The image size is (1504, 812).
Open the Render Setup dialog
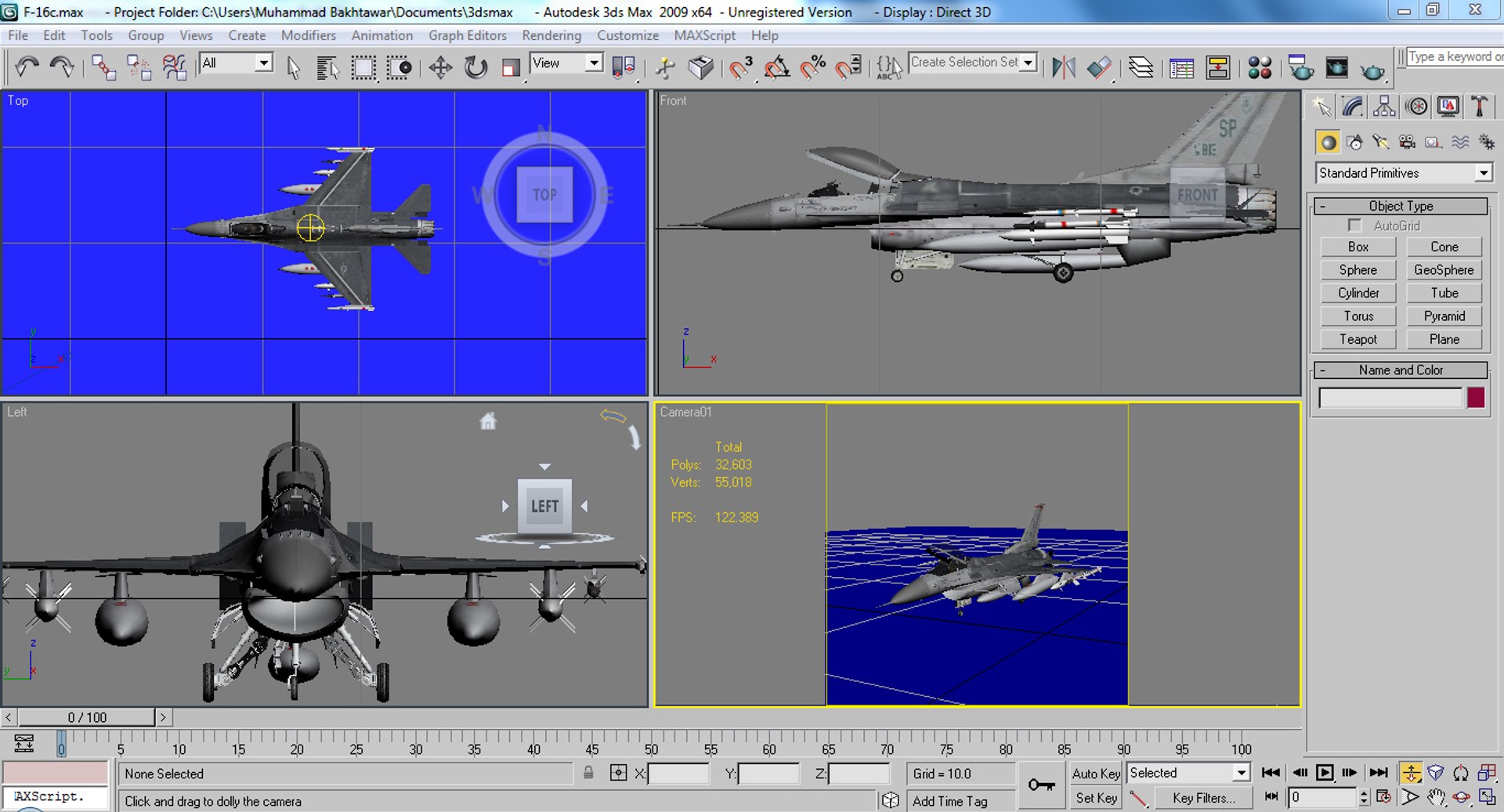click(1300, 68)
